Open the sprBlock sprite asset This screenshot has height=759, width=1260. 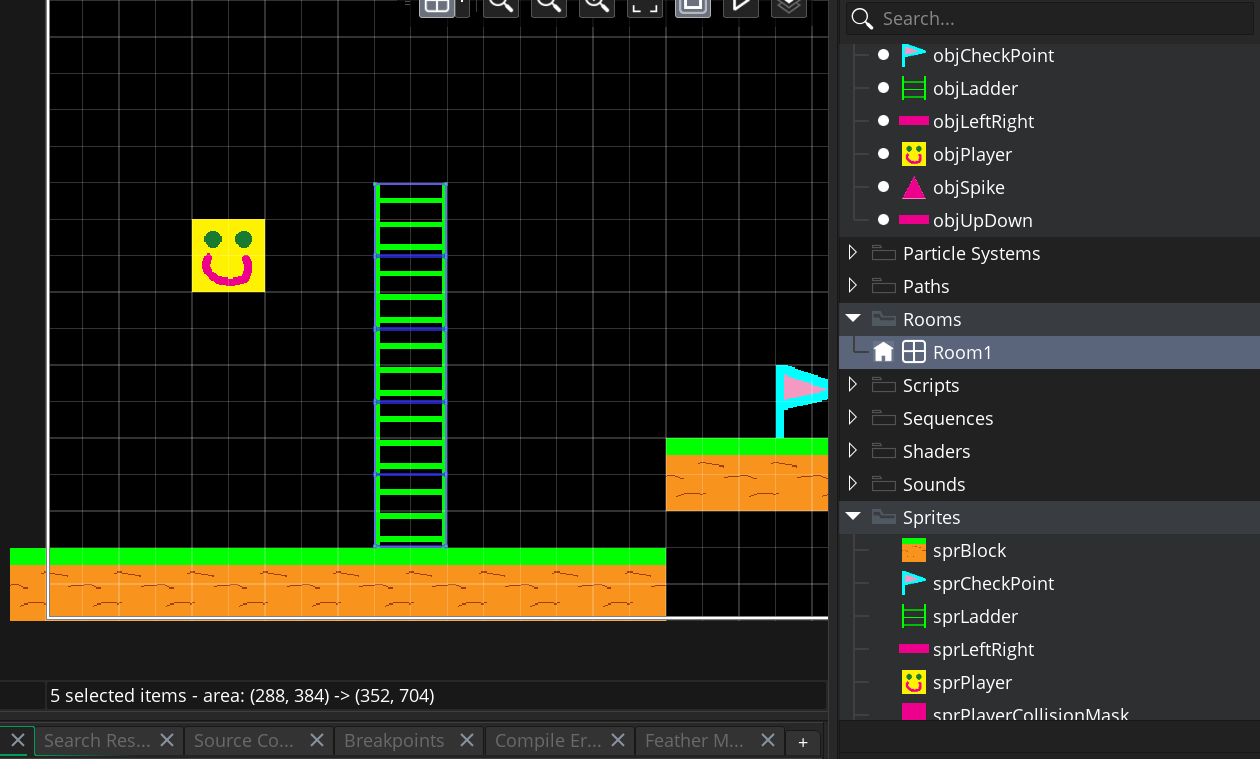pos(968,551)
